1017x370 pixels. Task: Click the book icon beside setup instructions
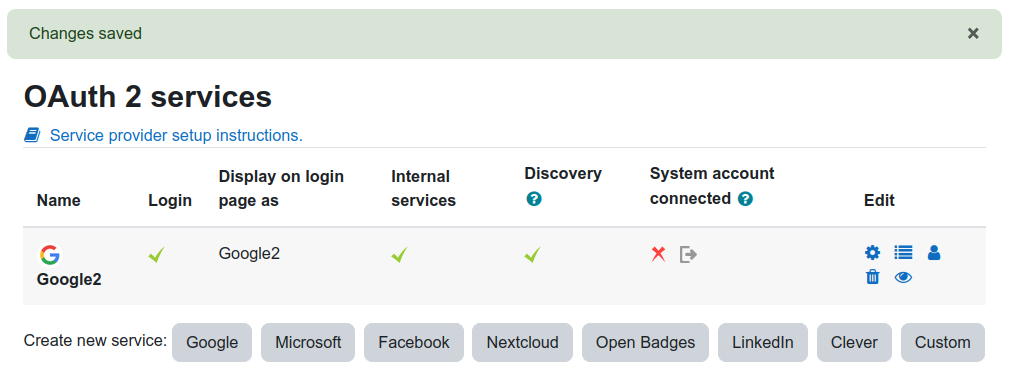pos(32,135)
